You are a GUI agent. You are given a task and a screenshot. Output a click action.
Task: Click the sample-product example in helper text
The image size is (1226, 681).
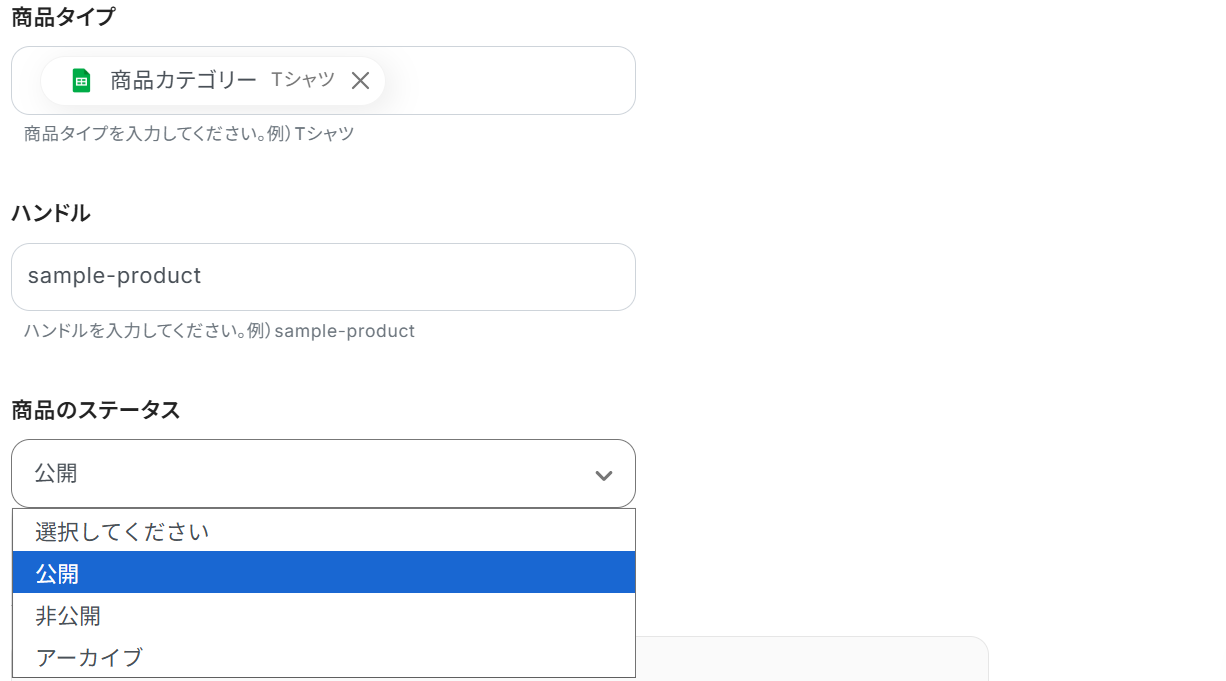coord(344,330)
